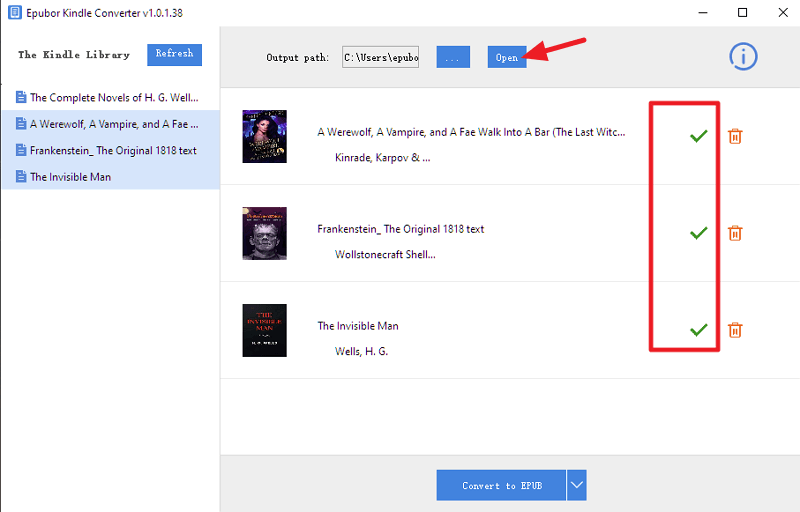Click green checkmark for The Invisible Man
Viewport: 800px width, 512px height.
pos(698,329)
